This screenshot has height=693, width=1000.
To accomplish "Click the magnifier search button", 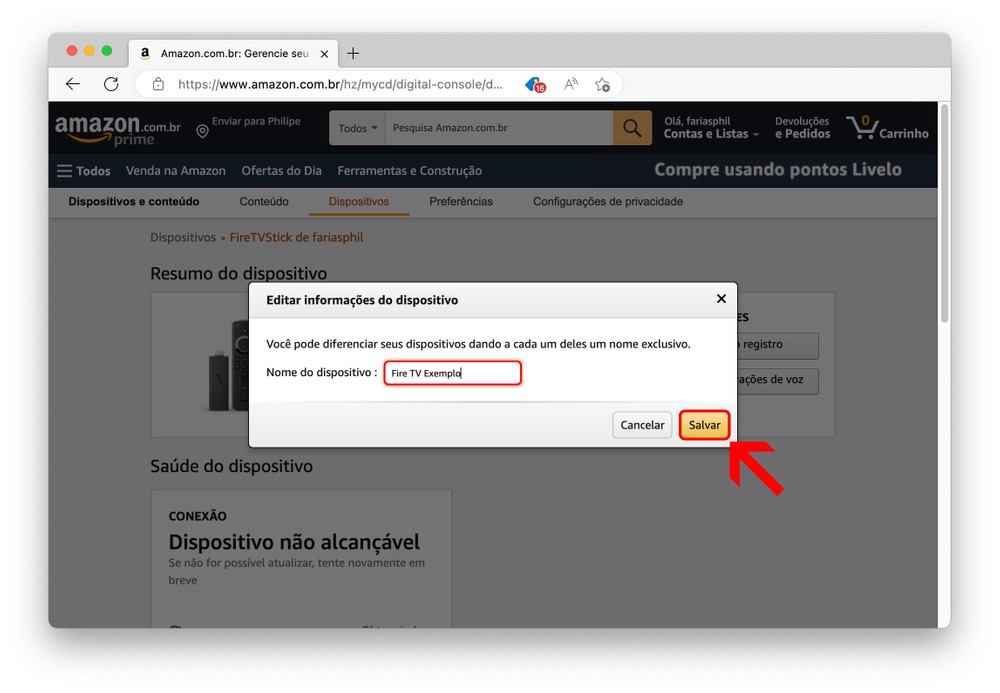I will coord(632,128).
